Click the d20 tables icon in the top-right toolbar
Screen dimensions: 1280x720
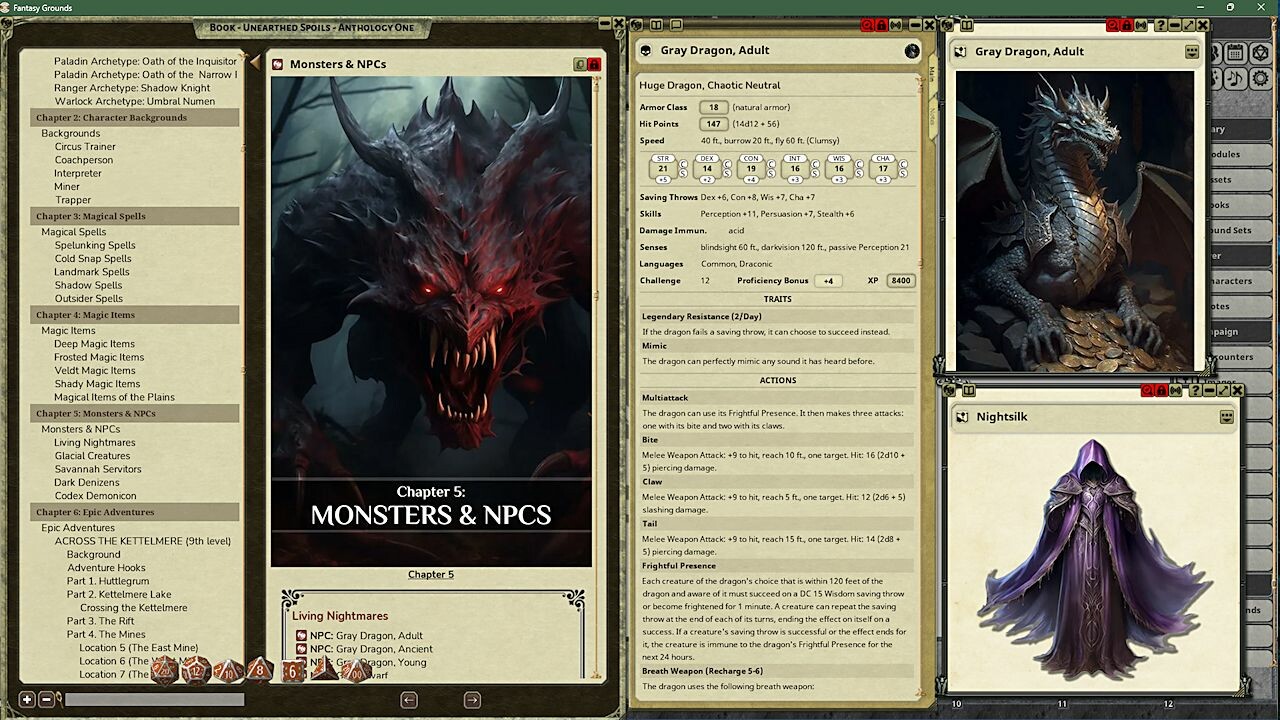point(1259,53)
